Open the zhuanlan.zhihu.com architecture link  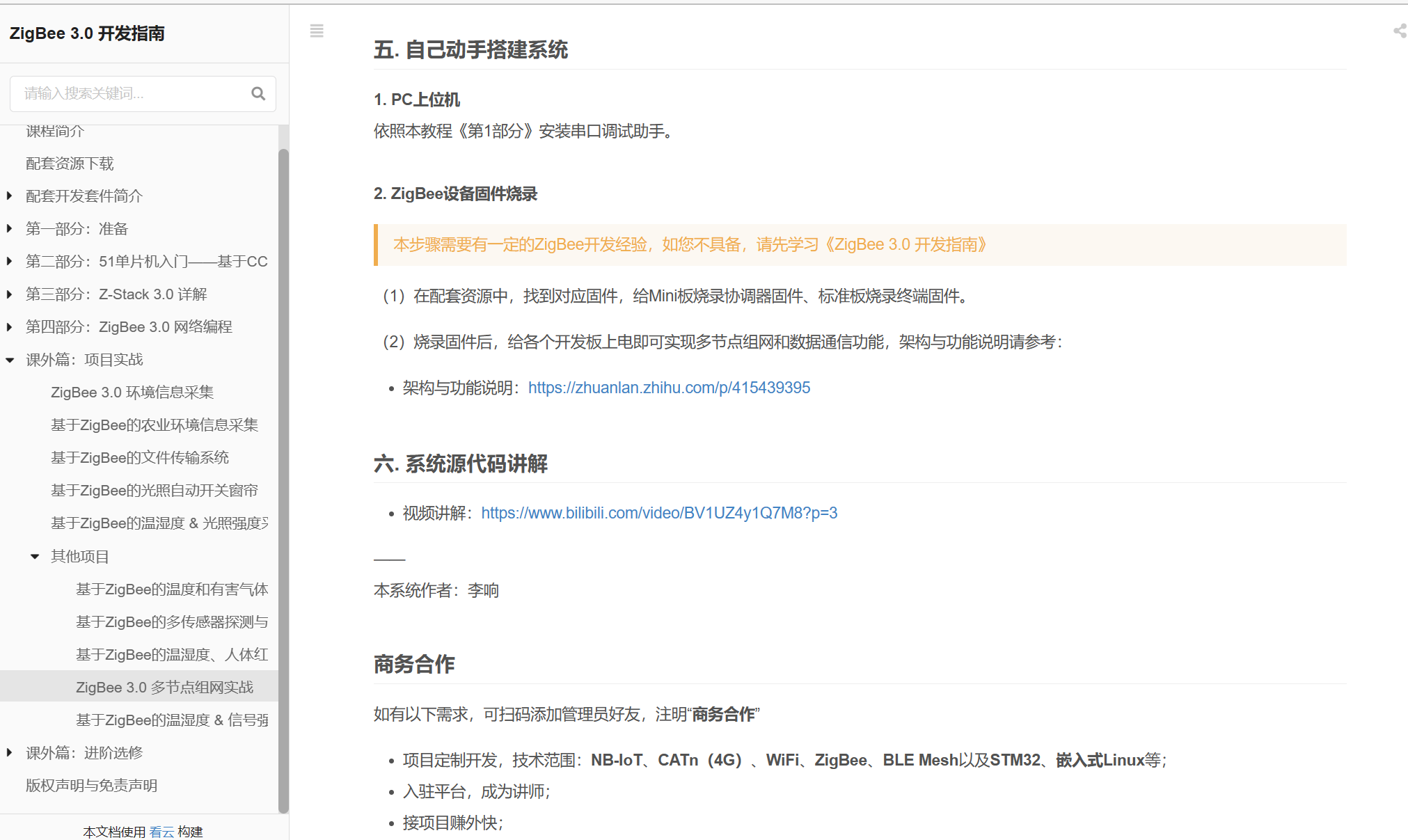pyautogui.click(x=669, y=388)
